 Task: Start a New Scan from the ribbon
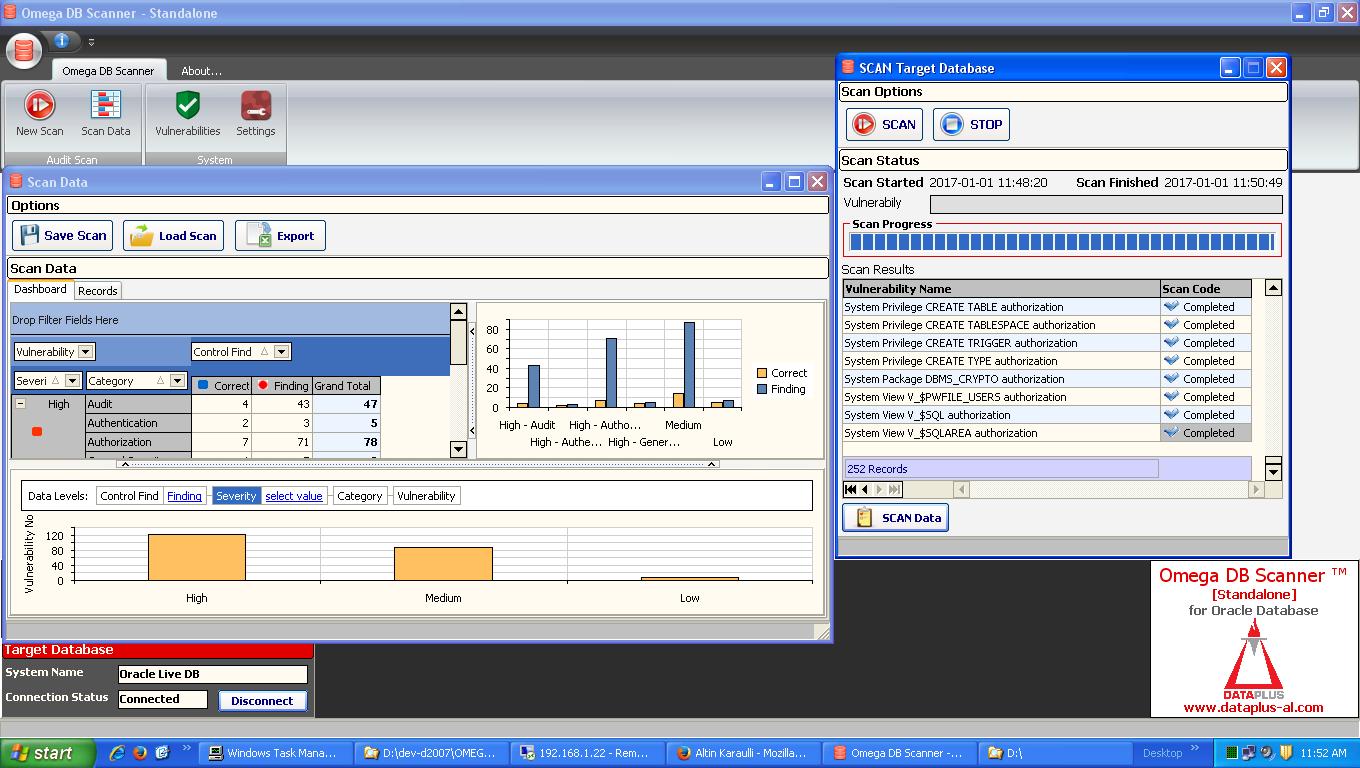click(39, 113)
